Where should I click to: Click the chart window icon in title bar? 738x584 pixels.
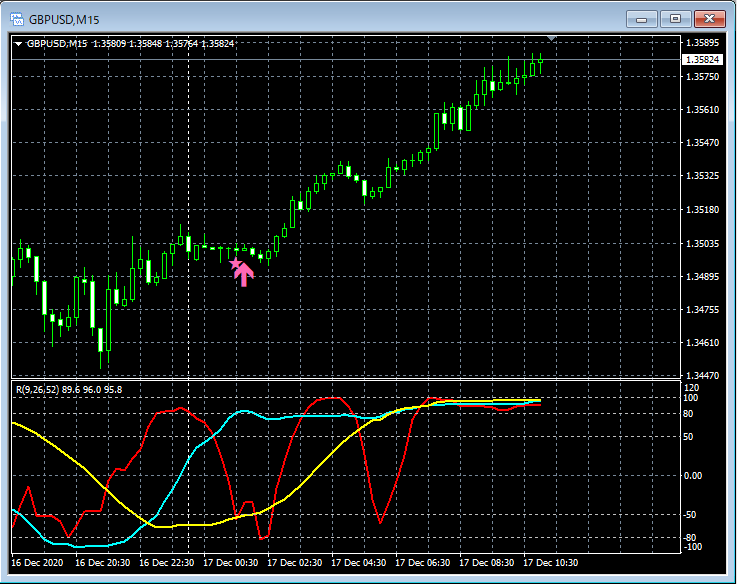click(17, 18)
